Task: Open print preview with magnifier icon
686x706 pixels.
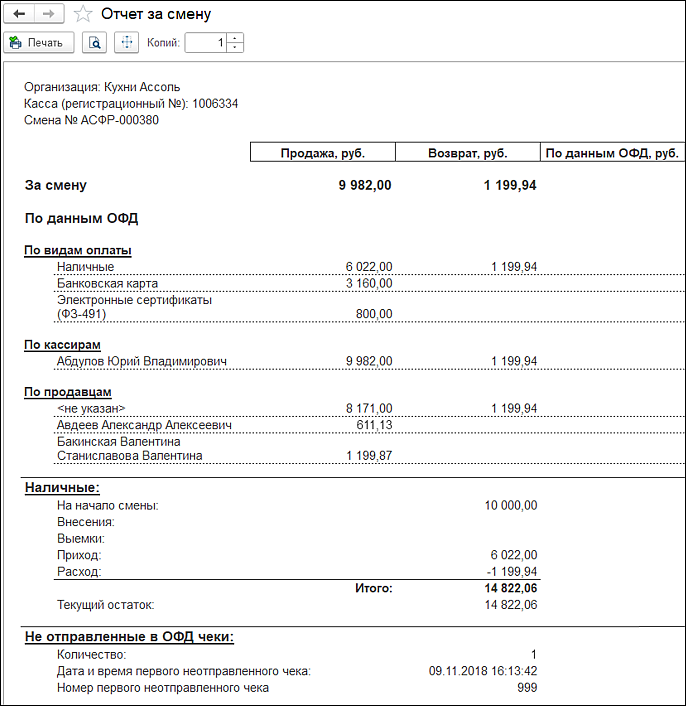Action: click(x=94, y=43)
